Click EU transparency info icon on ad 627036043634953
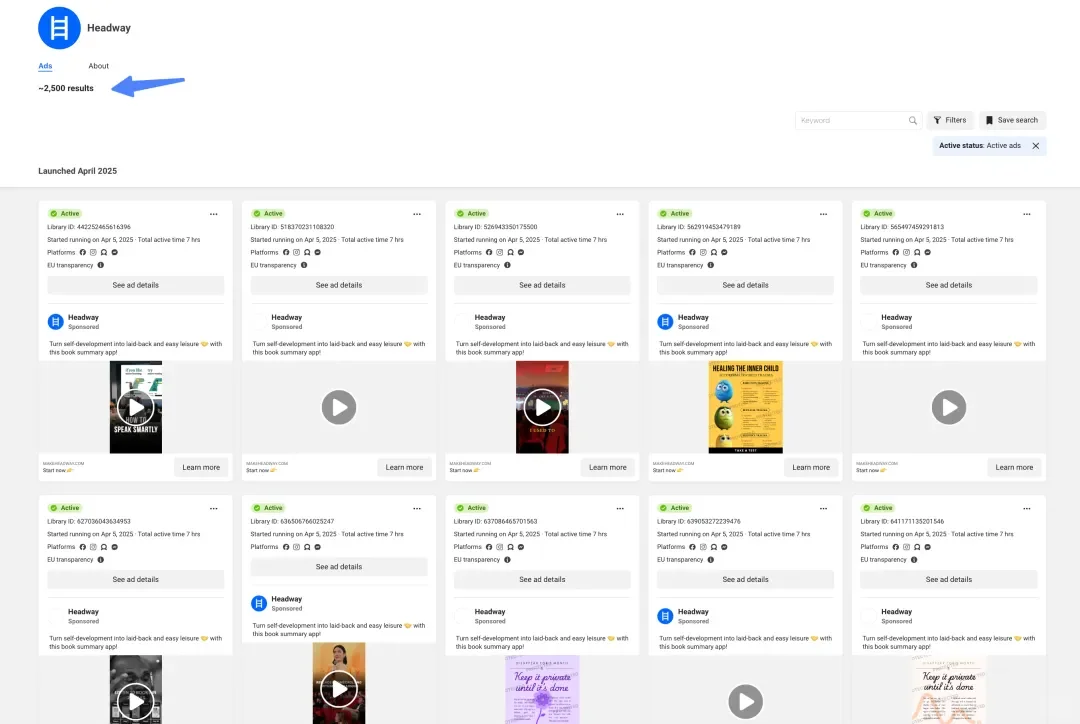 pyautogui.click(x=101, y=560)
